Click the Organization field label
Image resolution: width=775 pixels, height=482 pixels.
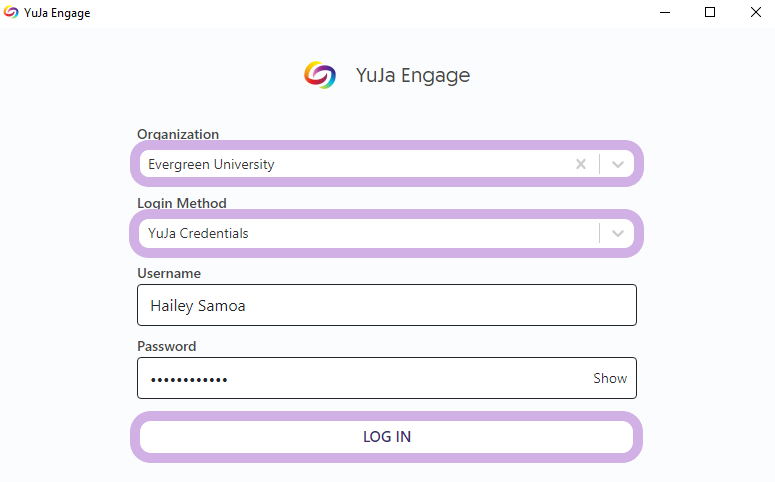coord(178,134)
